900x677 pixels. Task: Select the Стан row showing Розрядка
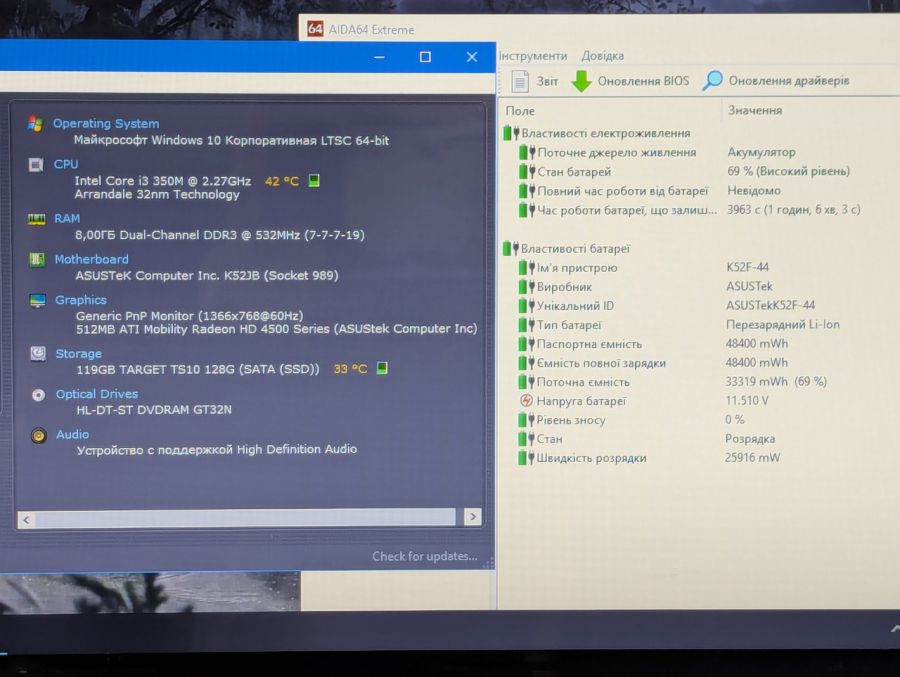pos(700,439)
